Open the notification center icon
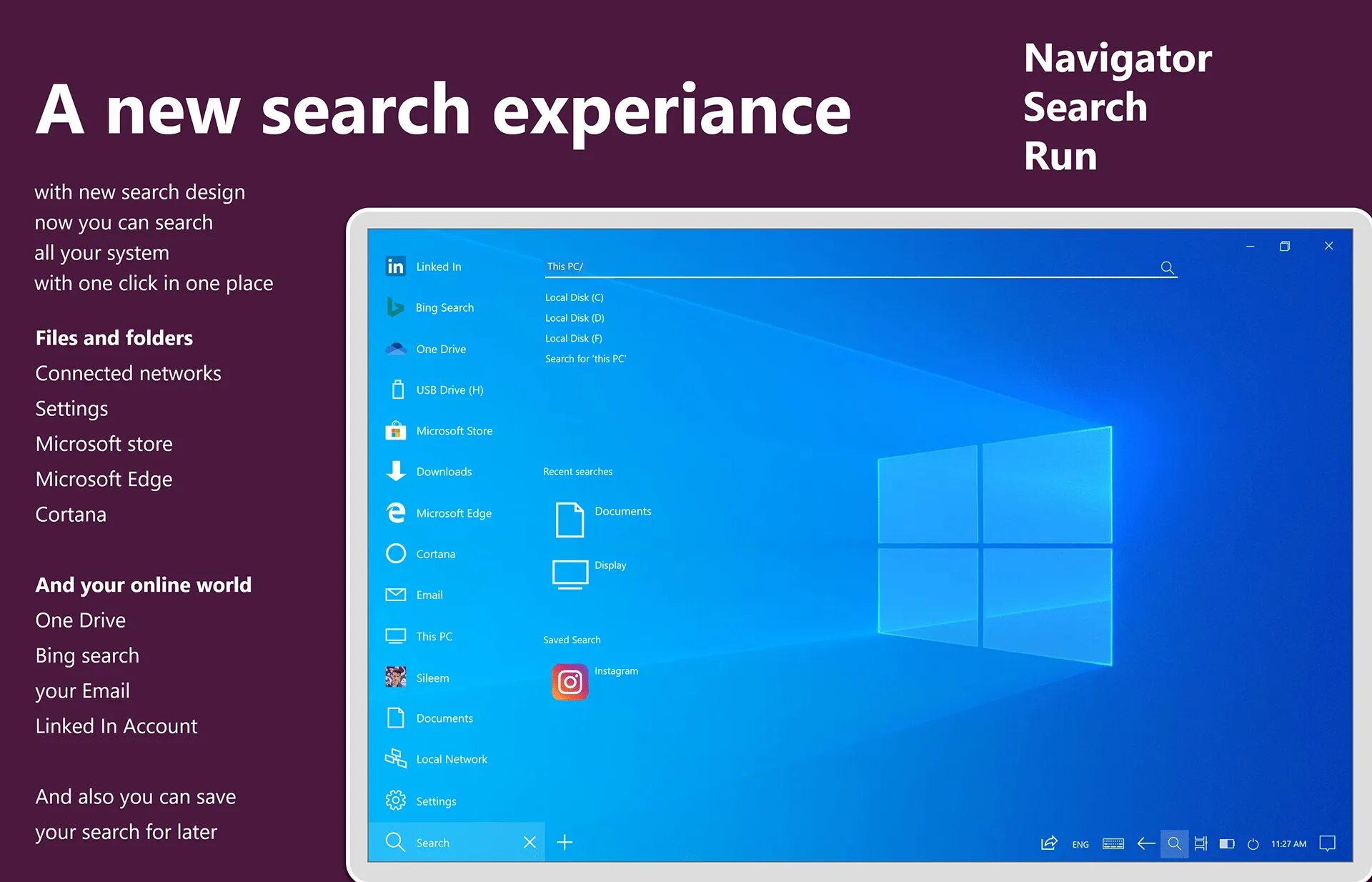Screen dimensions: 1372x882 point(1327,843)
